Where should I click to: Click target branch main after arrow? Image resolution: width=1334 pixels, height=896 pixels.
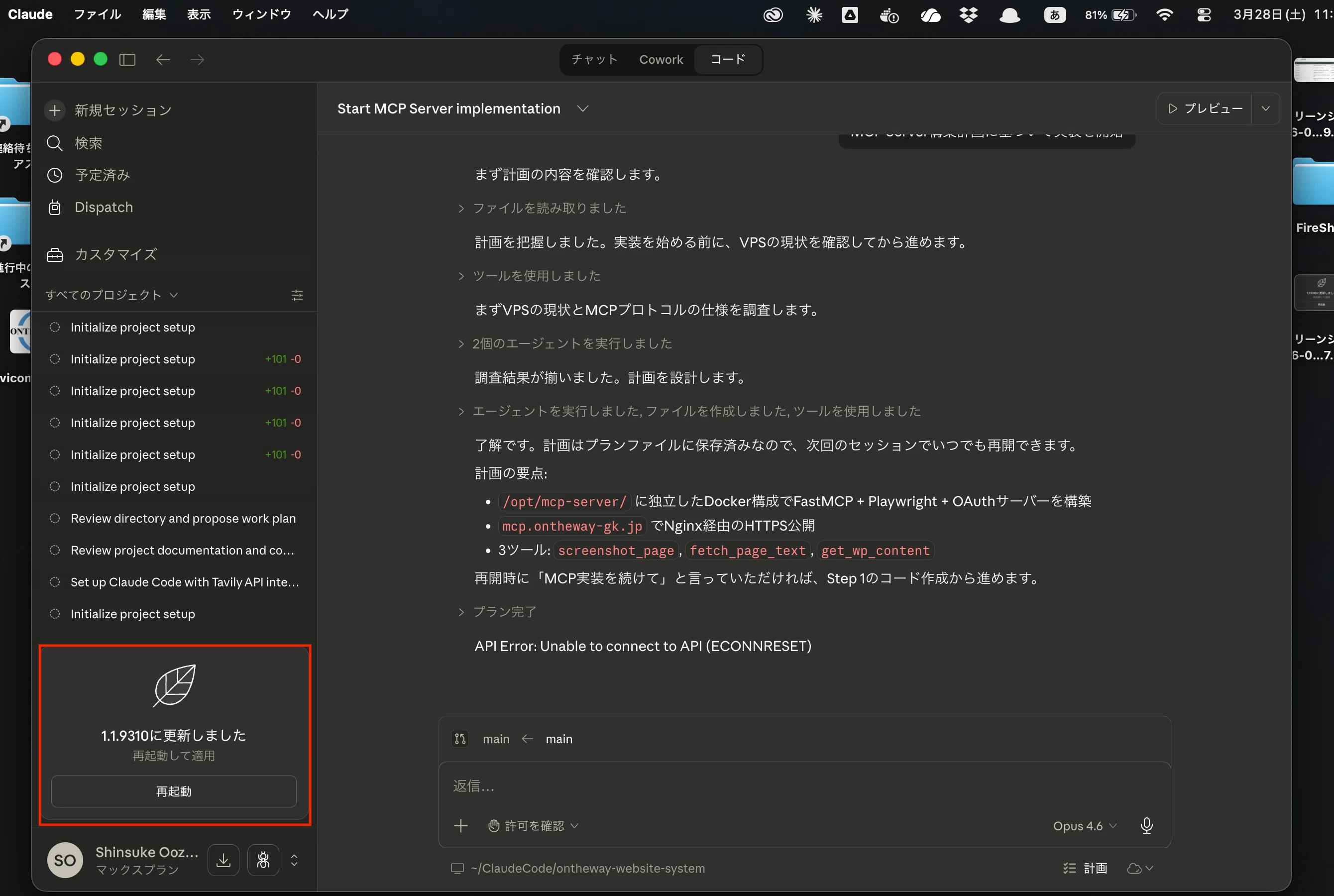click(559, 739)
